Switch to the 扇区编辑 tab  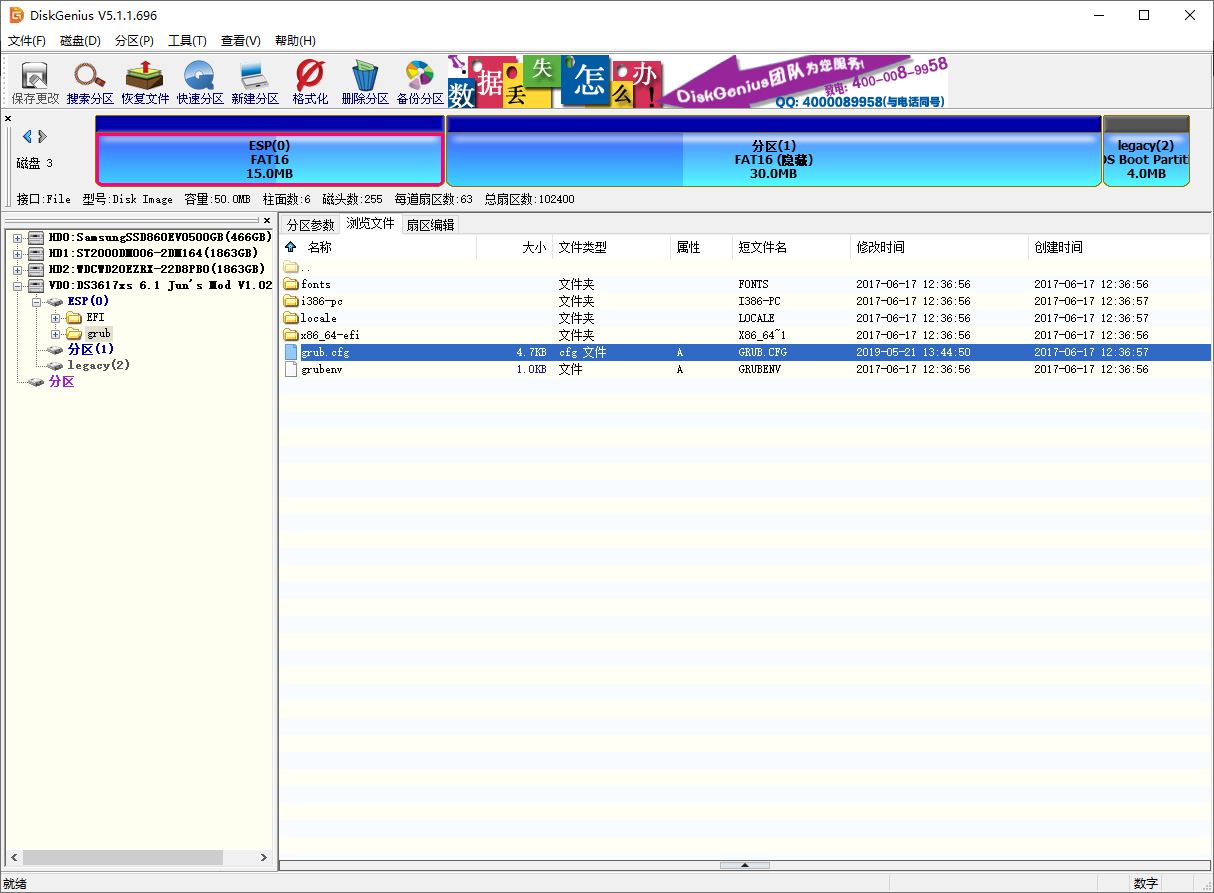click(x=430, y=225)
